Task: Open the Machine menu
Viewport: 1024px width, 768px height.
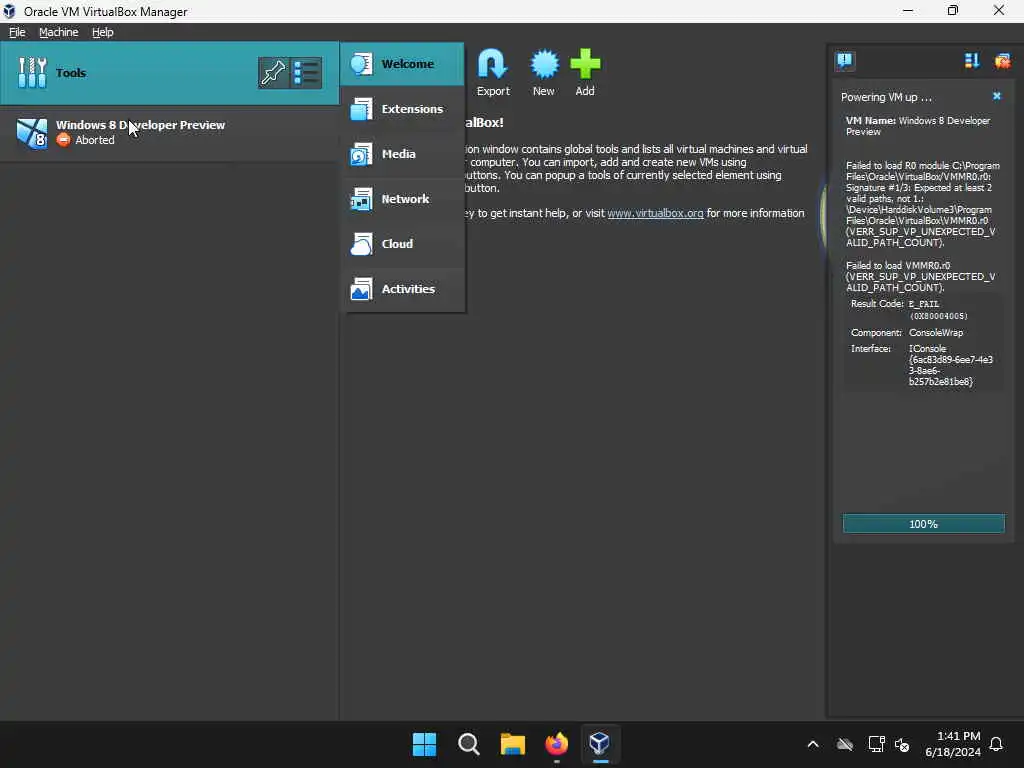Action: coord(59,32)
